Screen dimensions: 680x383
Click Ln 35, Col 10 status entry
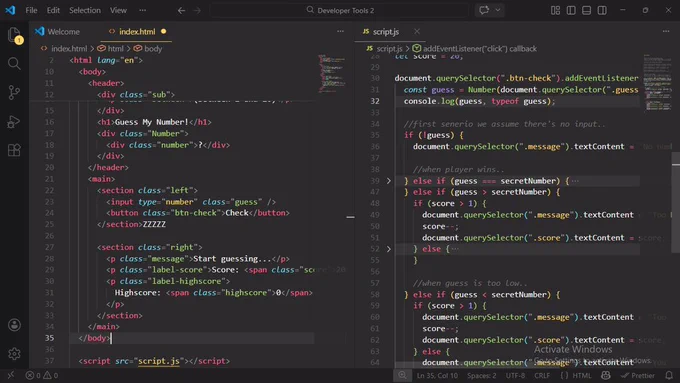(x=437, y=376)
